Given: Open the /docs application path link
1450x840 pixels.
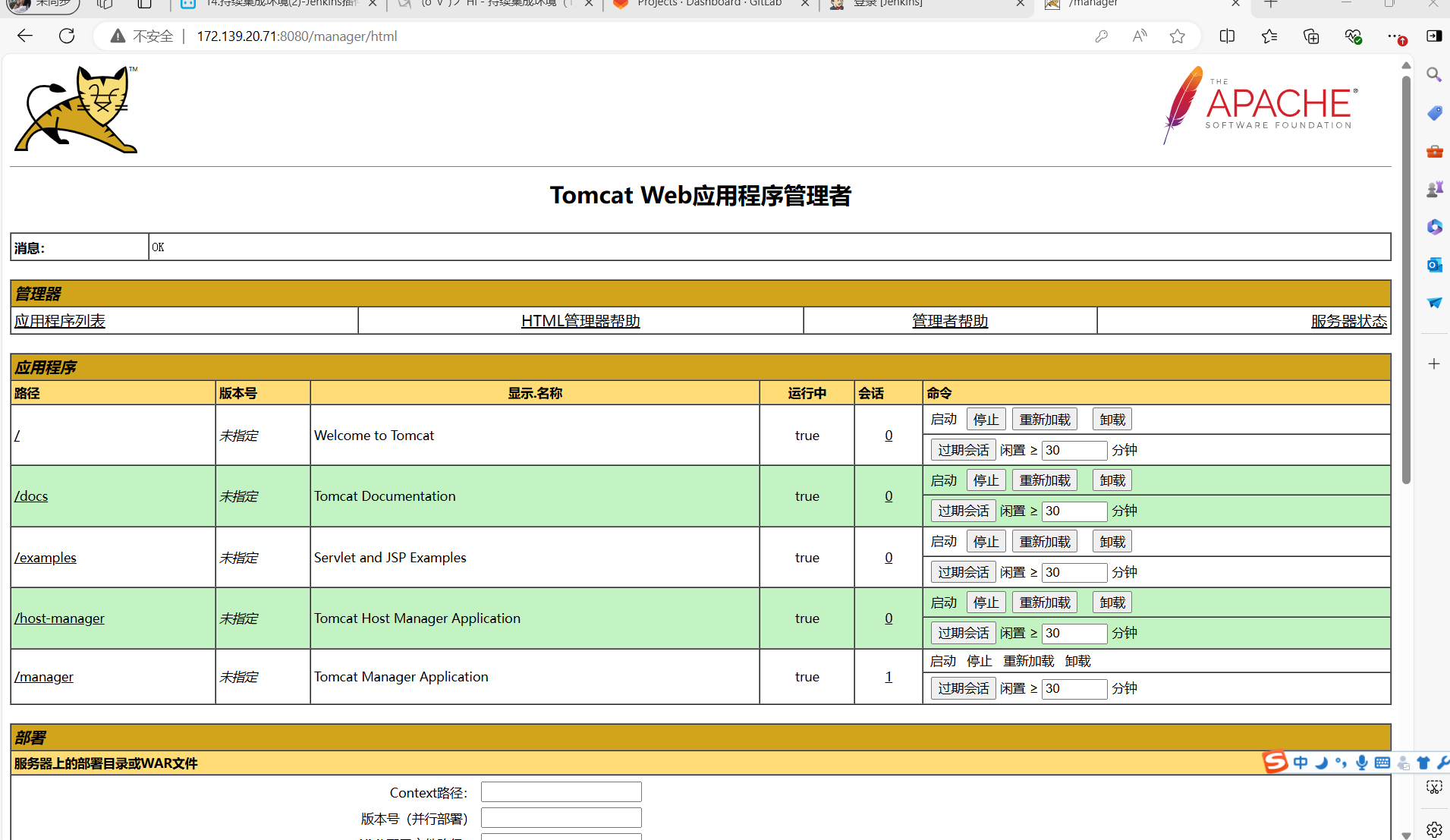Looking at the screenshot, I should tap(31, 496).
